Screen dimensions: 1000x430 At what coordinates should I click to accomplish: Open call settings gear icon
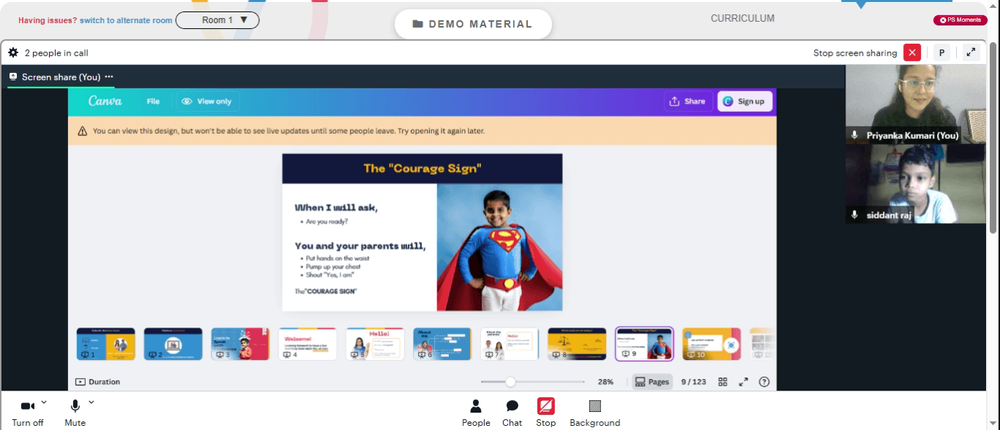tap(13, 53)
